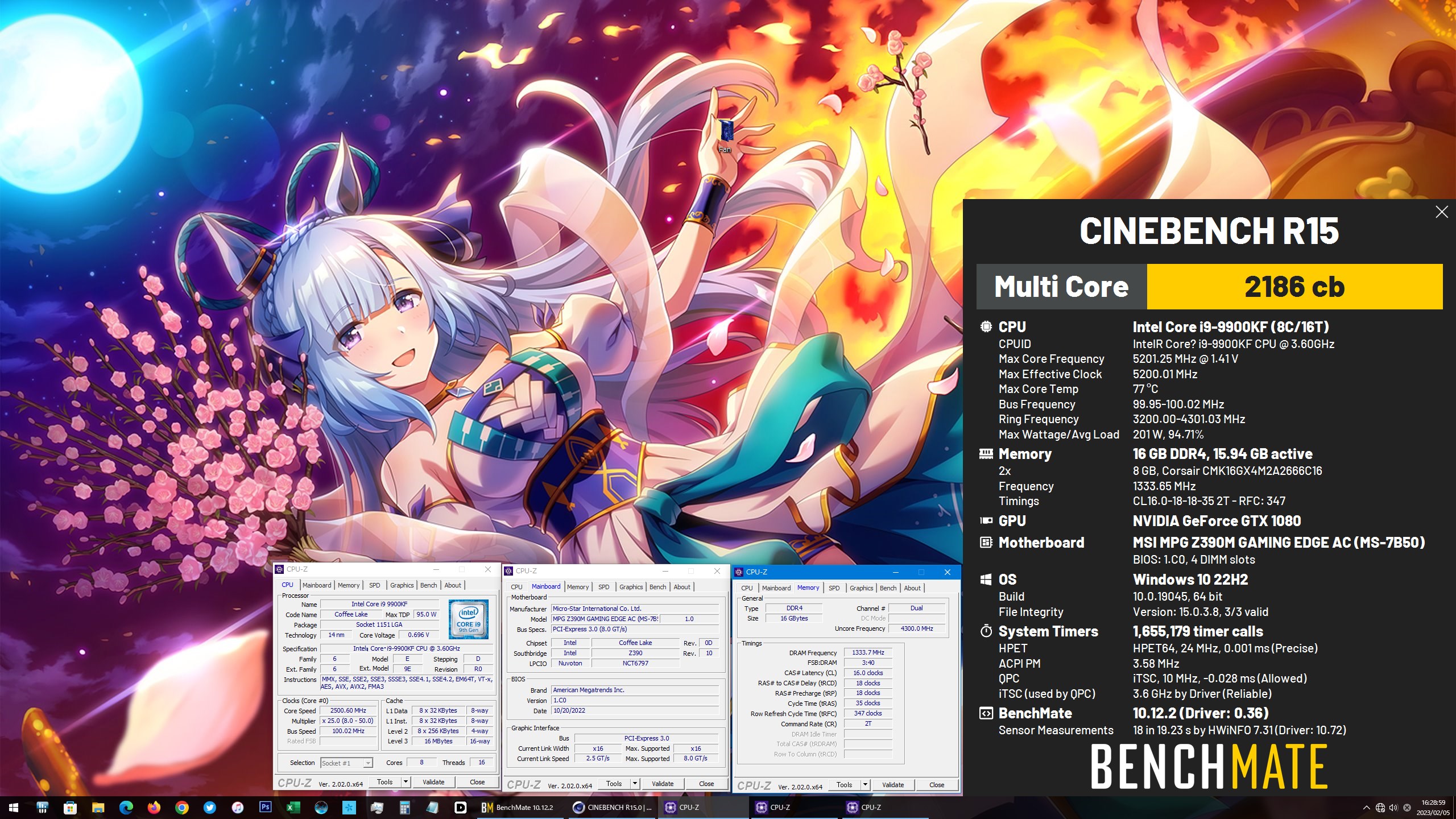Viewport: 1456px width, 819px height.
Task: Open the SPD tab in the CPU window
Action: pyautogui.click(x=374, y=585)
